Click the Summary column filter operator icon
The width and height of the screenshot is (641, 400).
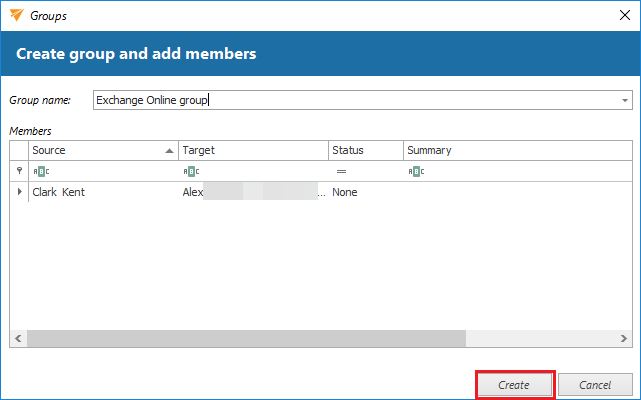point(415,172)
